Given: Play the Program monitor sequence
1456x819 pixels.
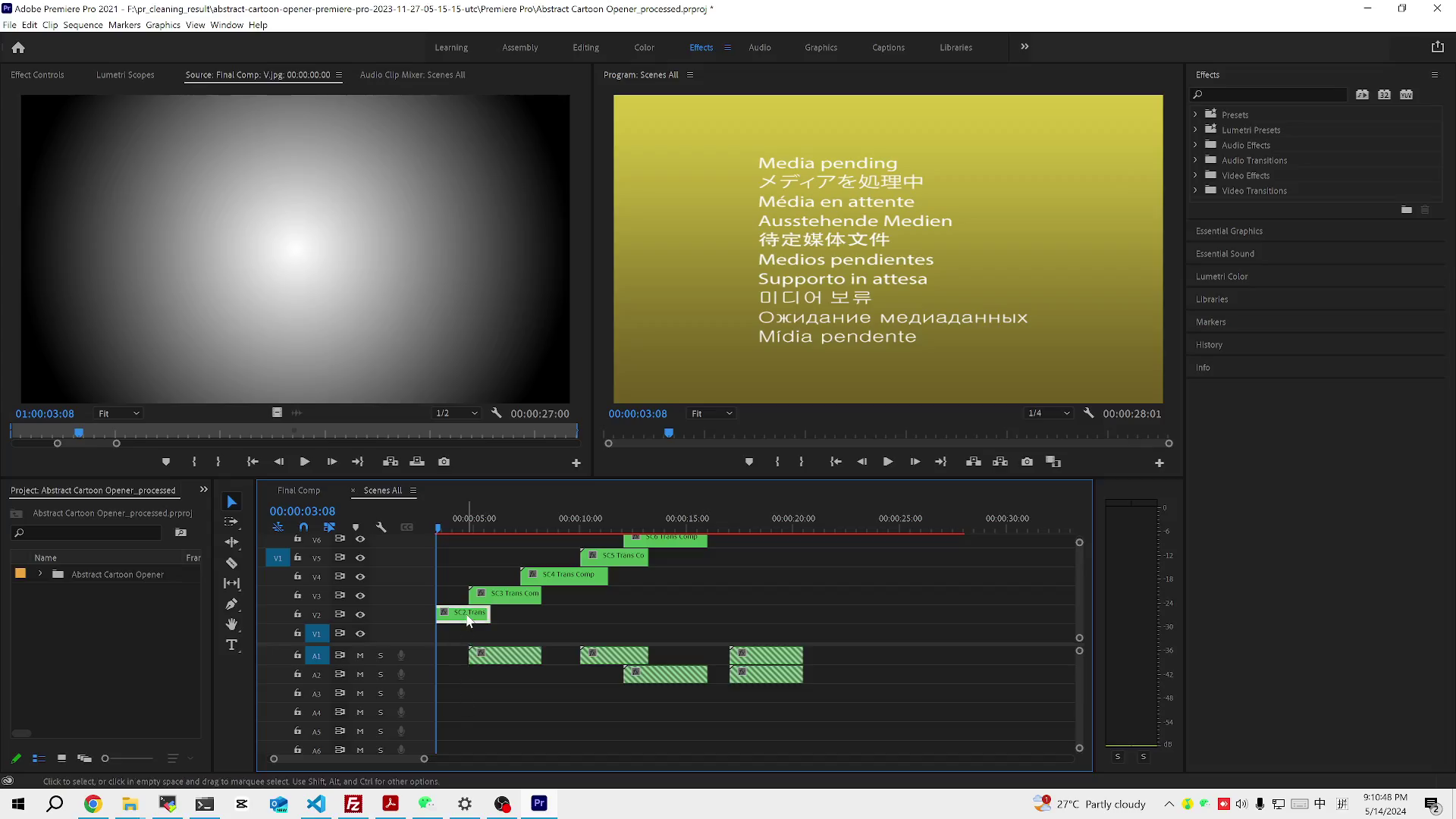Looking at the screenshot, I should 887,462.
